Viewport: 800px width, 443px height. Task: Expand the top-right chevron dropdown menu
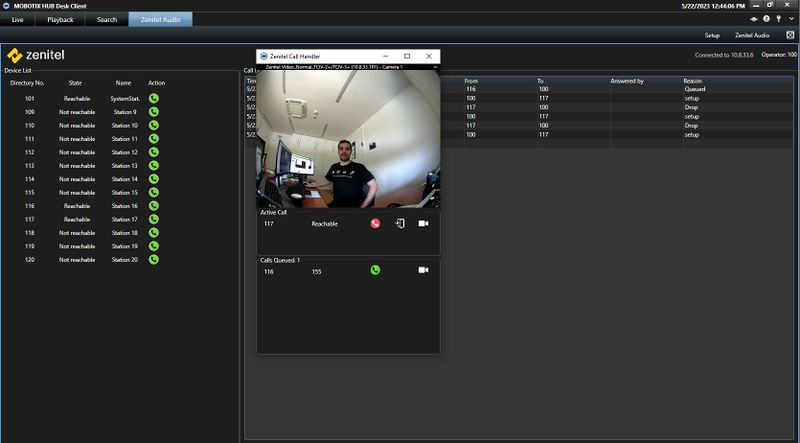pos(790,19)
